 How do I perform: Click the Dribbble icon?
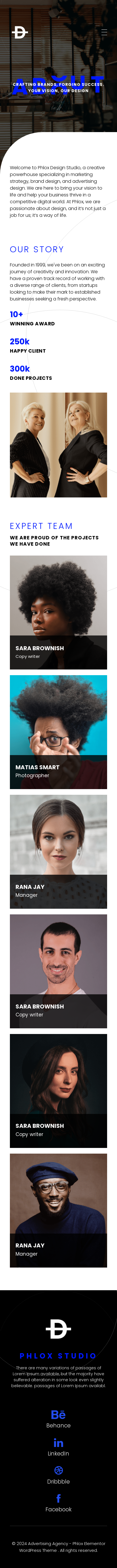(58, 1470)
